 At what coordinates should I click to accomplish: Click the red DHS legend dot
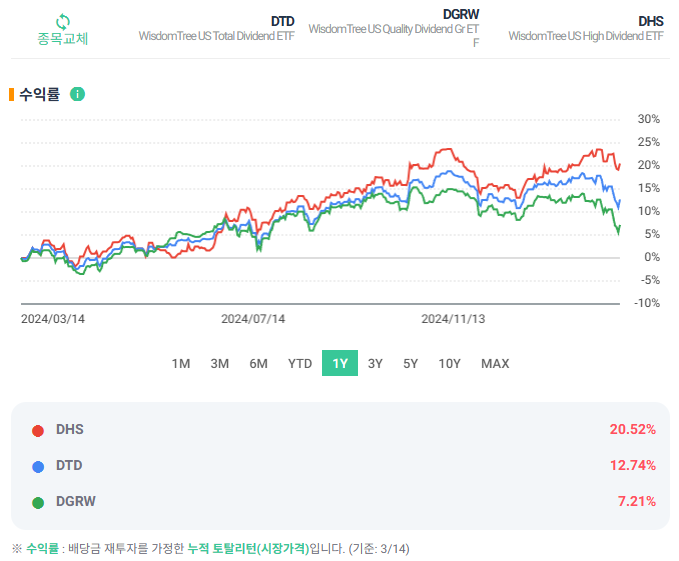[x=38, y=431]
